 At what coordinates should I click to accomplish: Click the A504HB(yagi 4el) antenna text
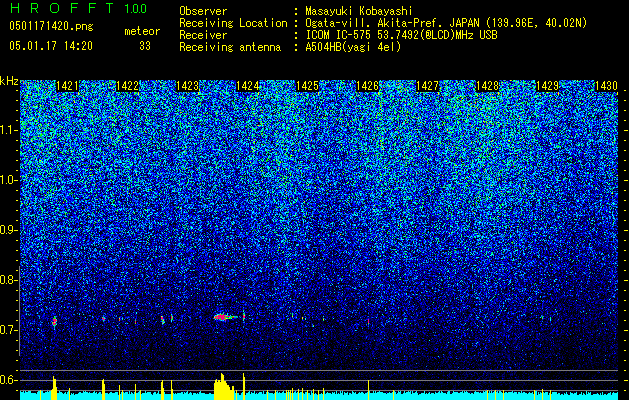[x=353, y=47]
